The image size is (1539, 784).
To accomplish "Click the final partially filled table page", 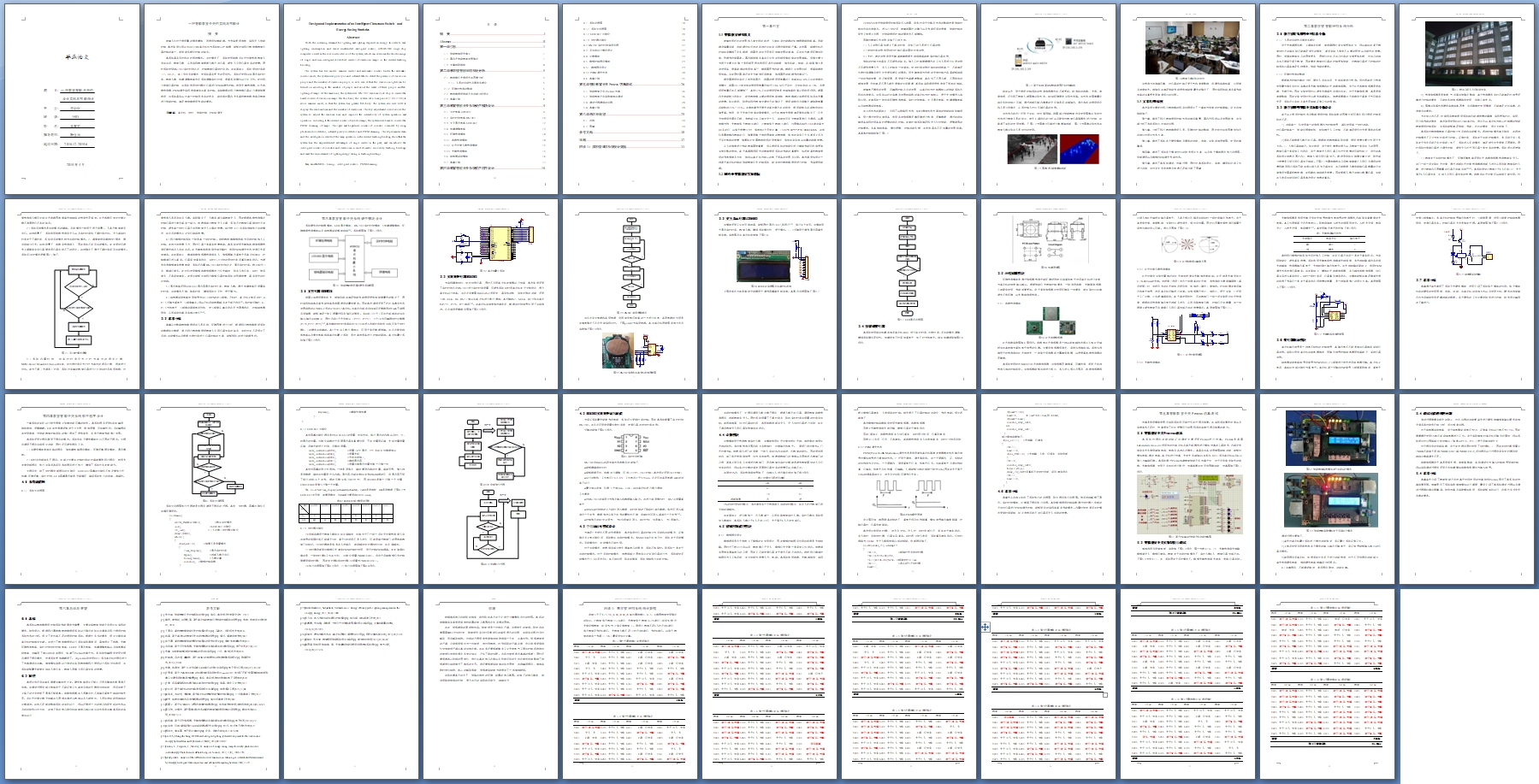I will (1327, 683).
